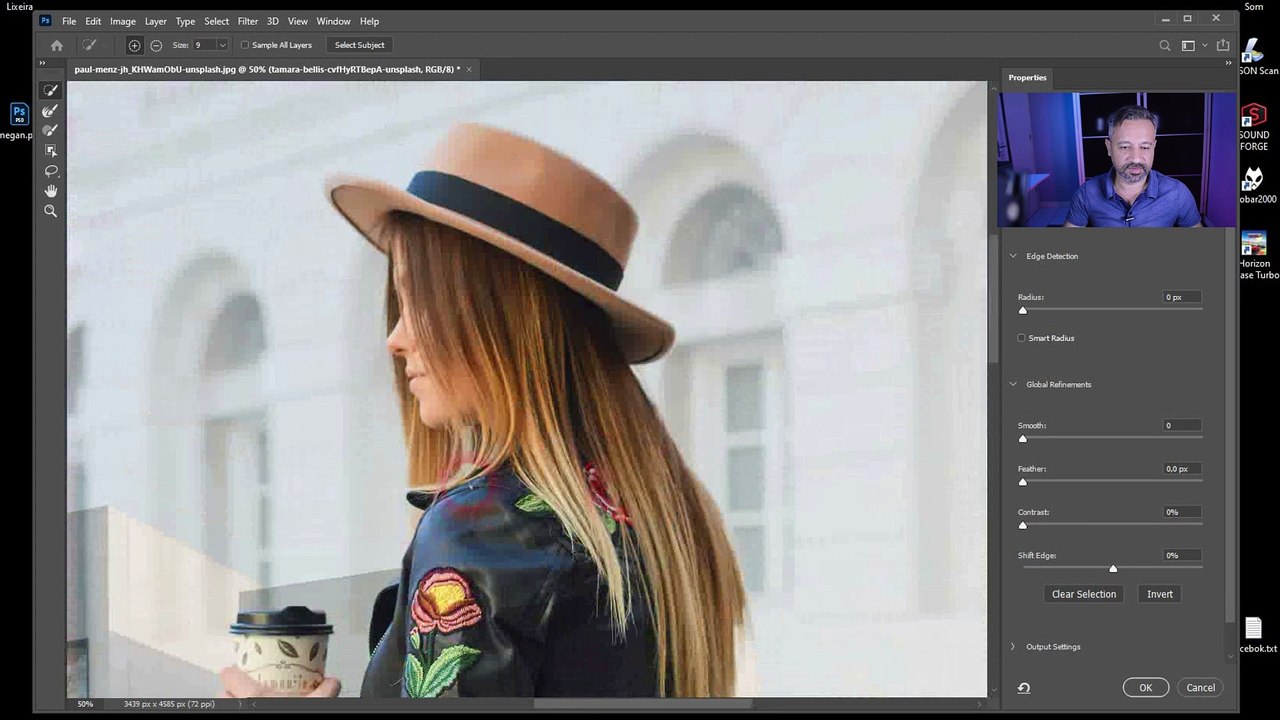Open the Select menu
Viewport: 1280px width, 720px height.
point(217,21)
